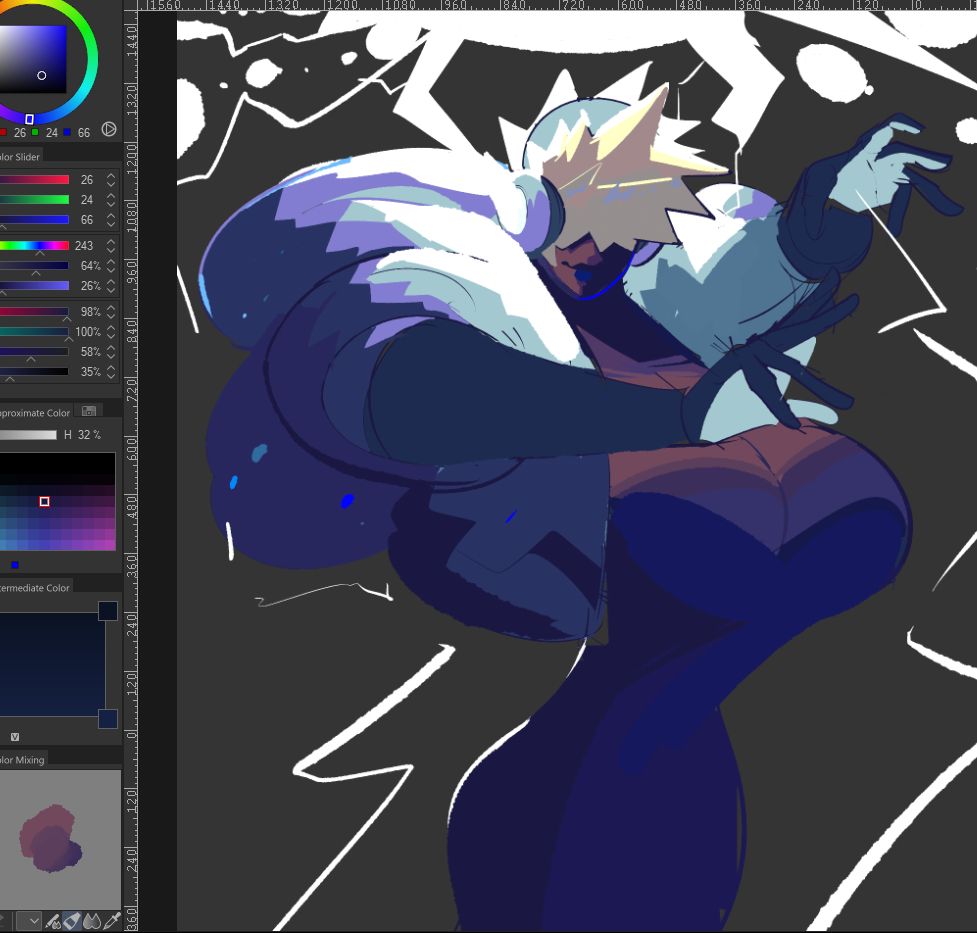977x933 pixels.
Task: Click the stepper next to 100% value
Action: 111,332
